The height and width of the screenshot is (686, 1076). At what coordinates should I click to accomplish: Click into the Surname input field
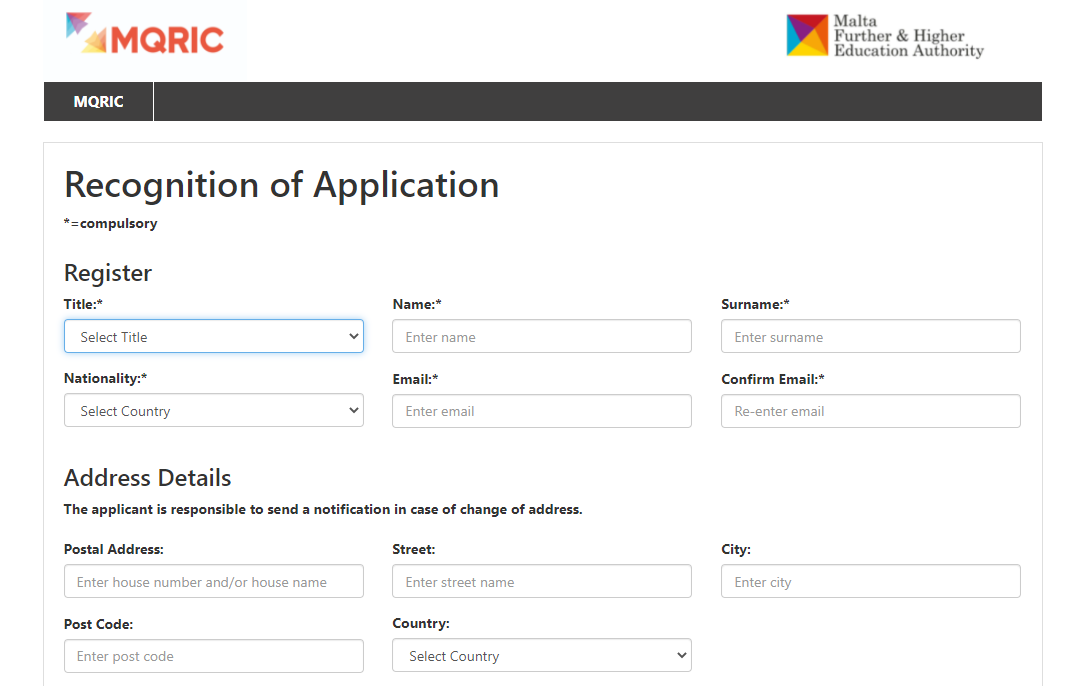(870, 337)
